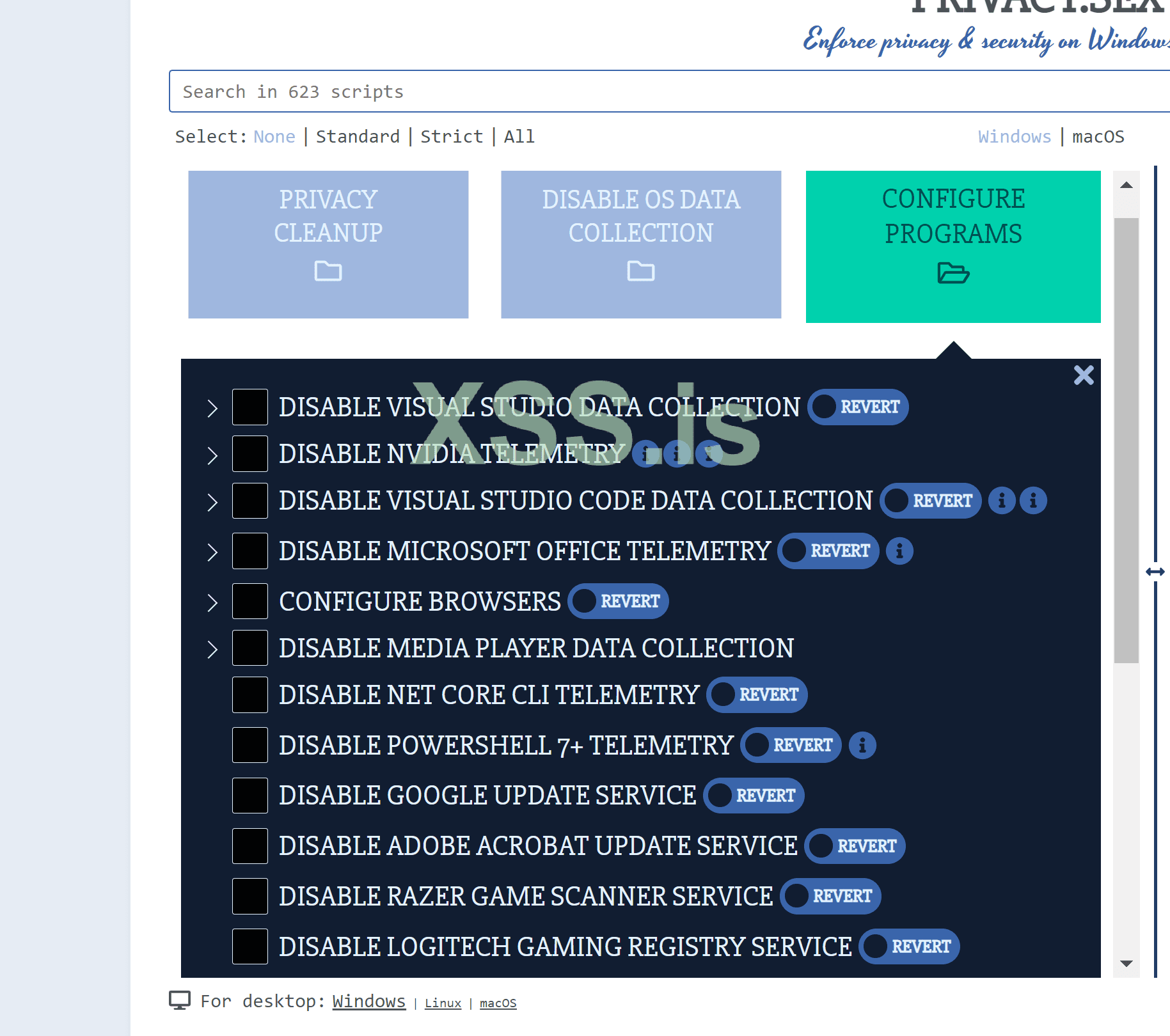Expand Configure Browsers node

point(212,603)
